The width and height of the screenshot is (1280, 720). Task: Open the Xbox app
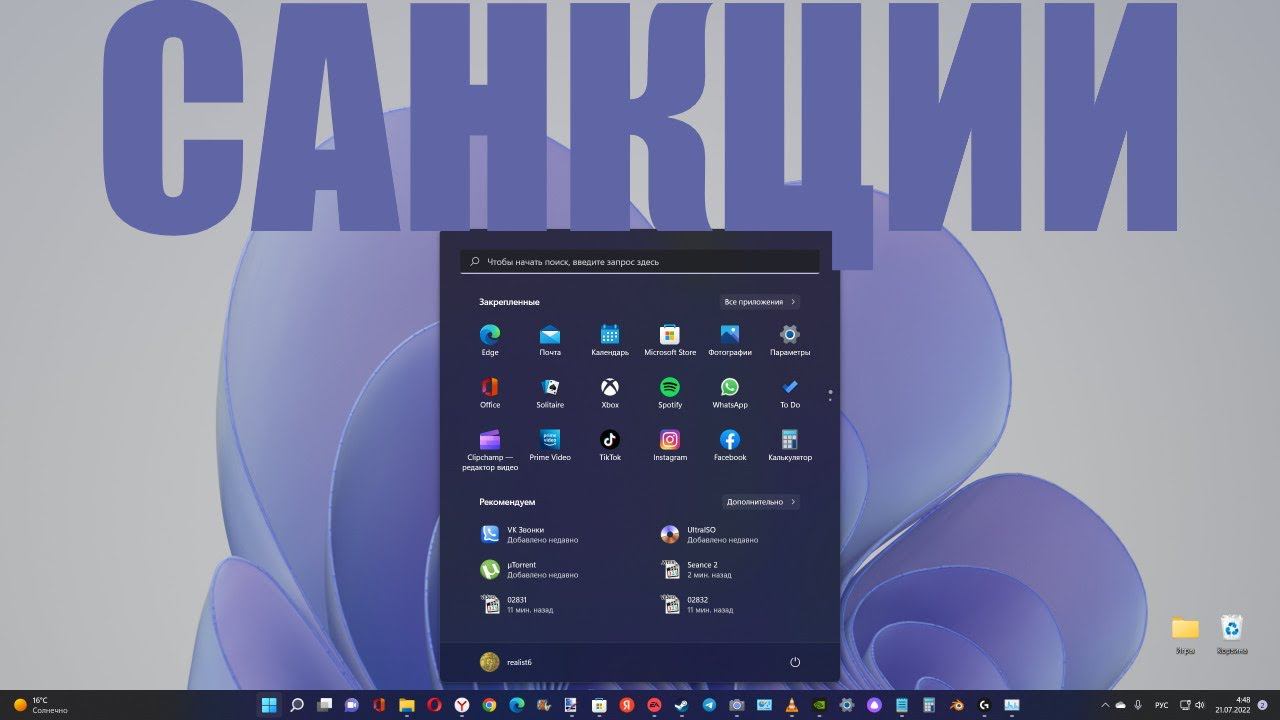610,392
